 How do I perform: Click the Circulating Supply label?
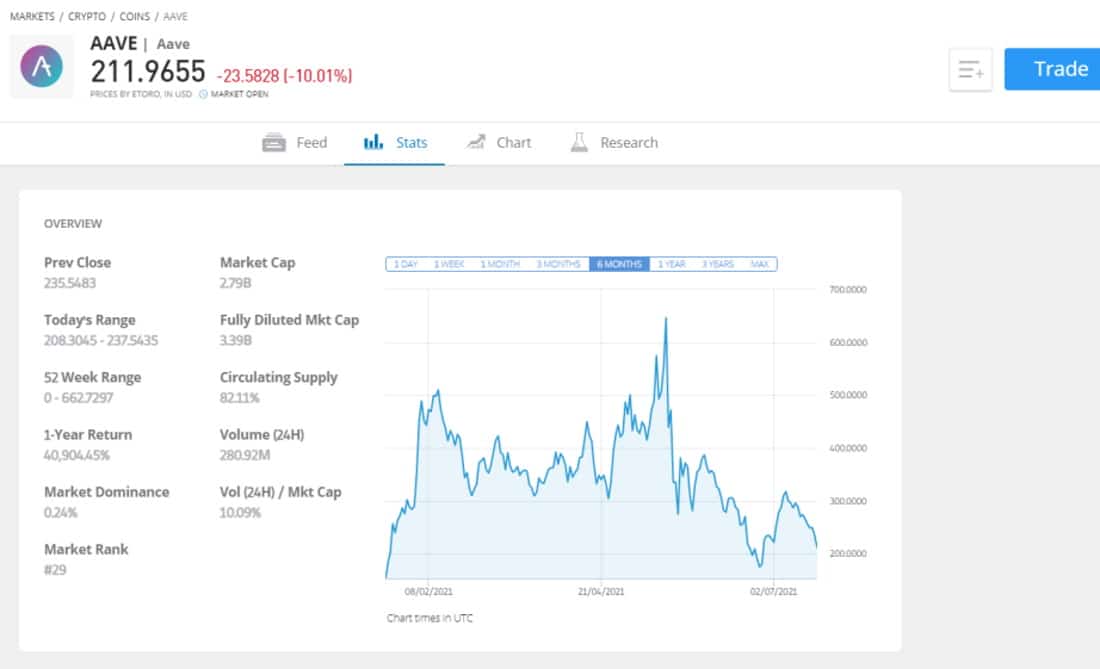click(x=279, y=377)
